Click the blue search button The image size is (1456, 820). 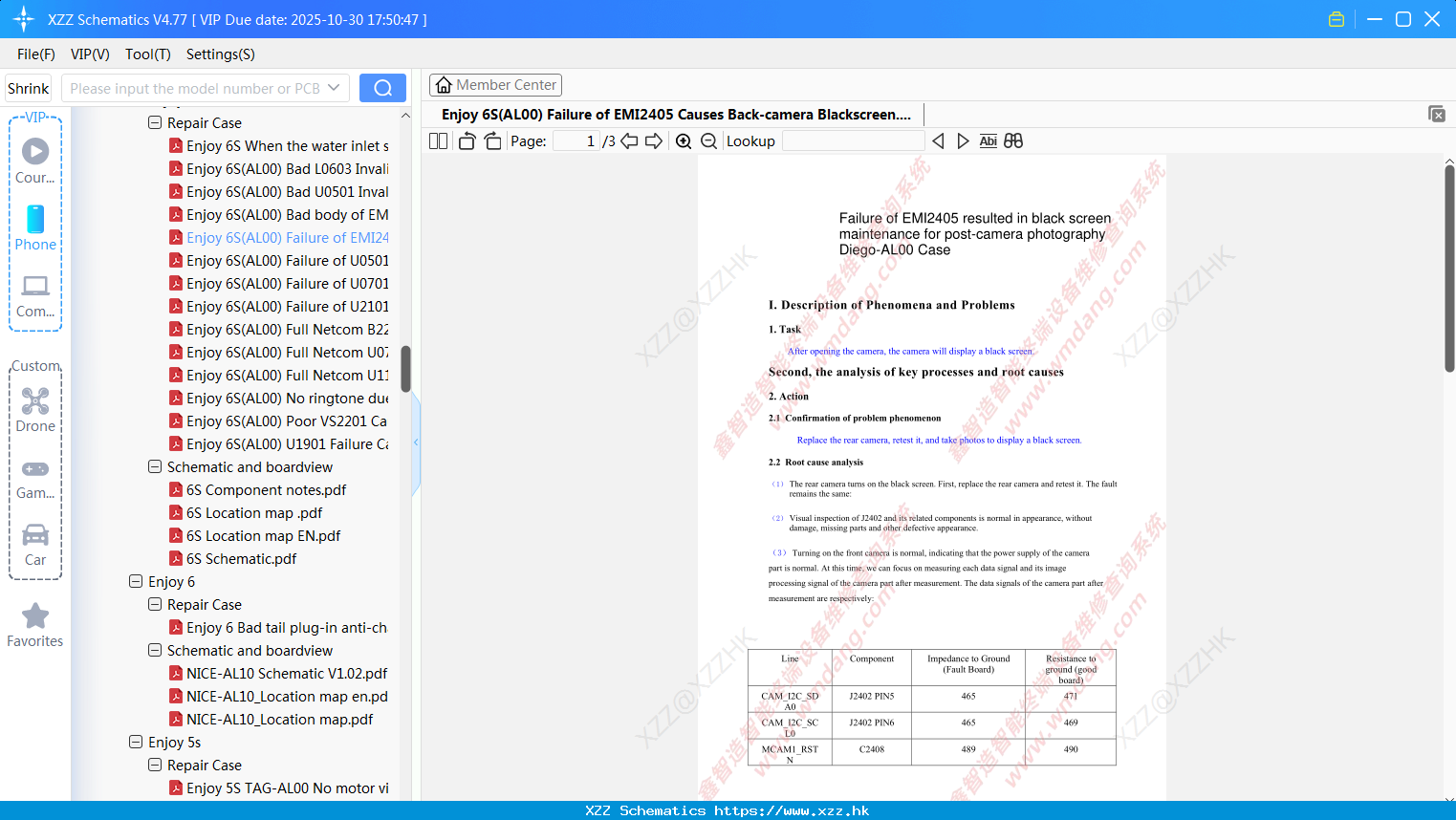coord(382,88)
